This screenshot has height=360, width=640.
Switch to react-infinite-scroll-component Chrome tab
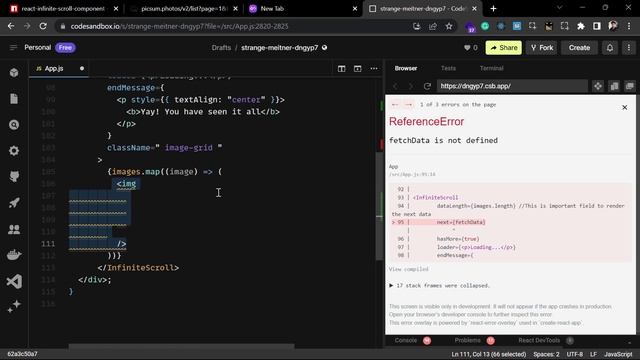63,9
